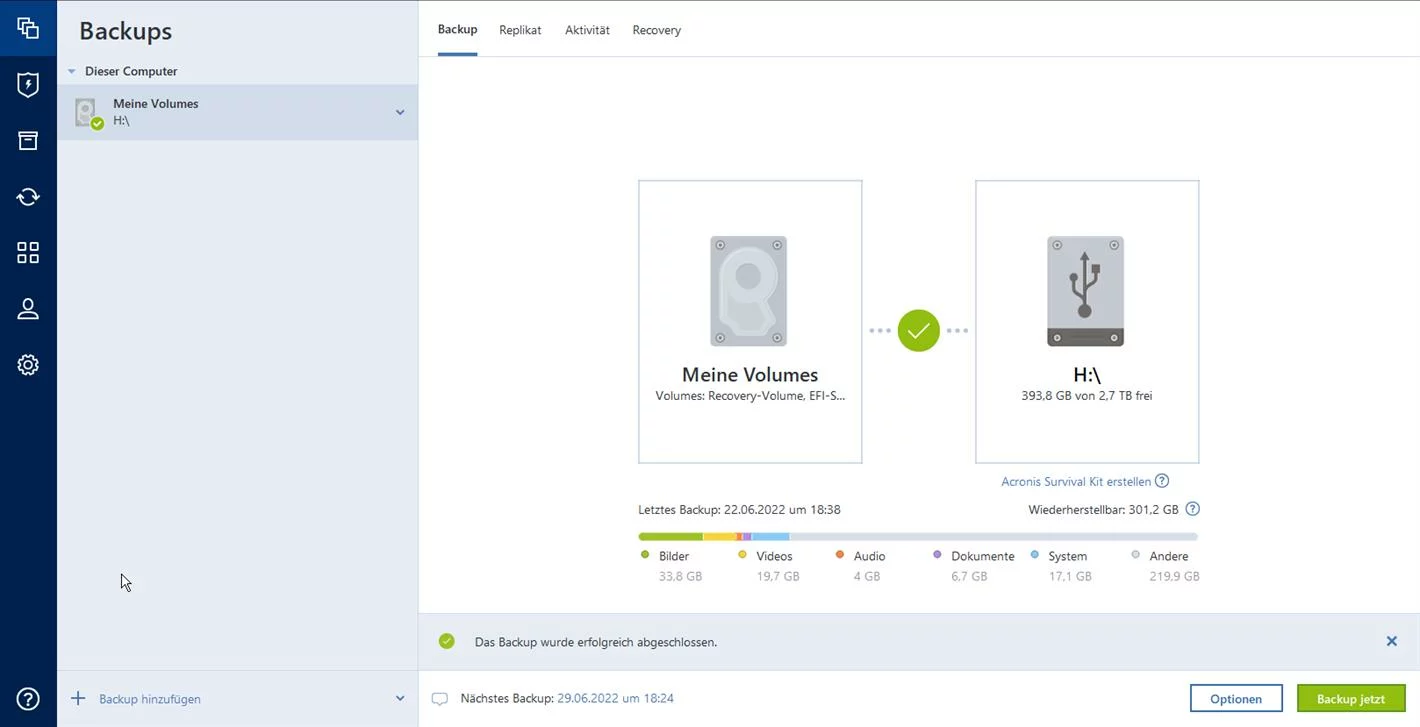The height and width of the screenshot is (727, 1420).
Task: Click the hard disk icon of Meine Volumes
Action: pyautogui.click(x=749, y=291)
